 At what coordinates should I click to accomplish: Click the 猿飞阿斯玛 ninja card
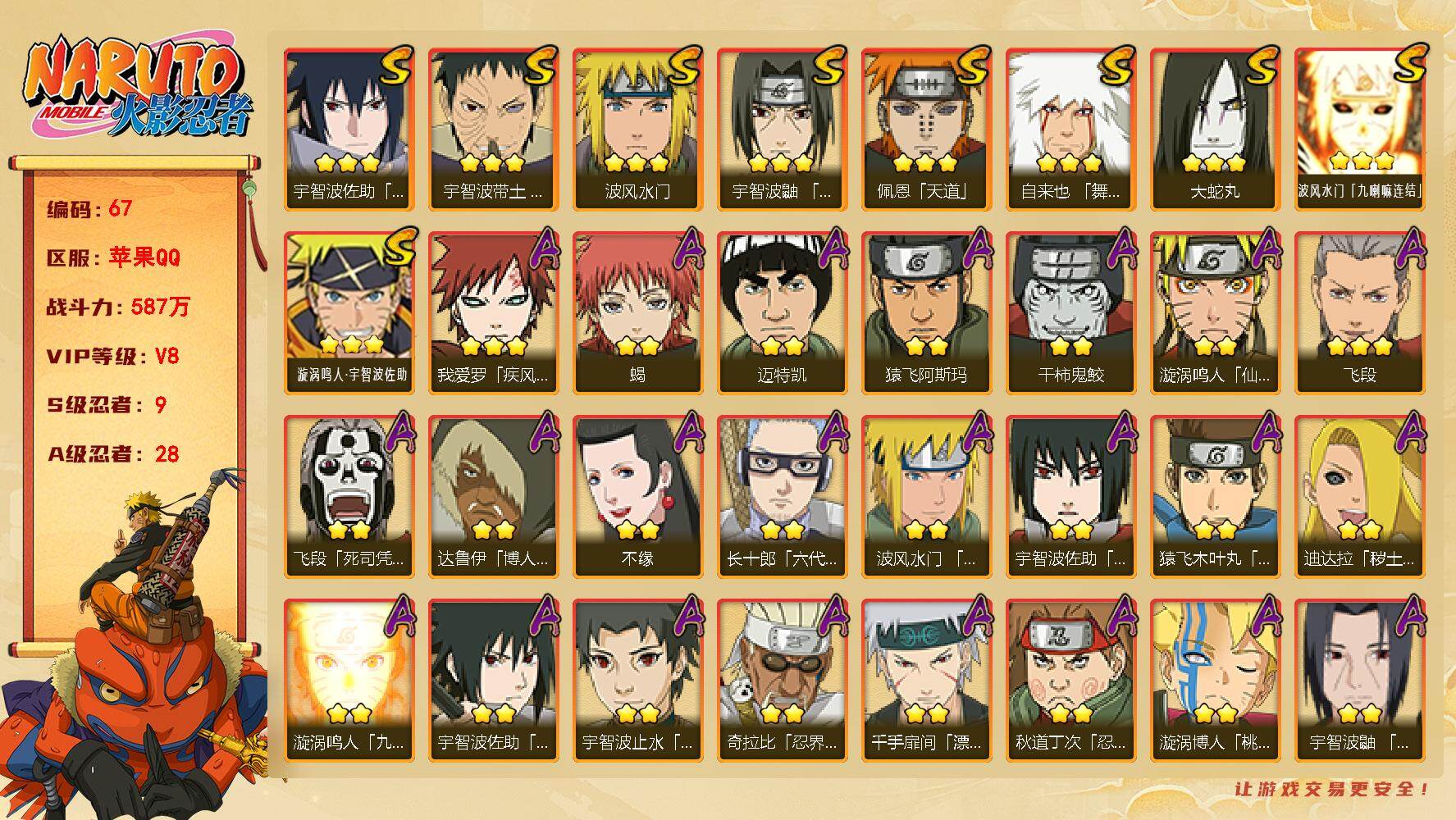[x=926, y=313]
